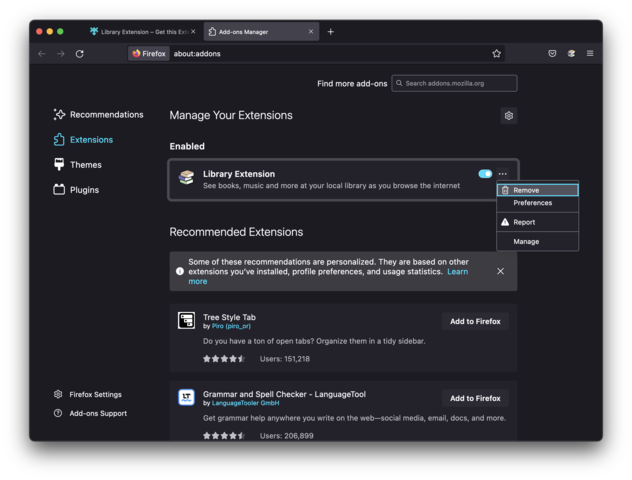Open Themes in the sidebar
The height and width of the screenshot is (480, 632).
(x=77, y=164)
